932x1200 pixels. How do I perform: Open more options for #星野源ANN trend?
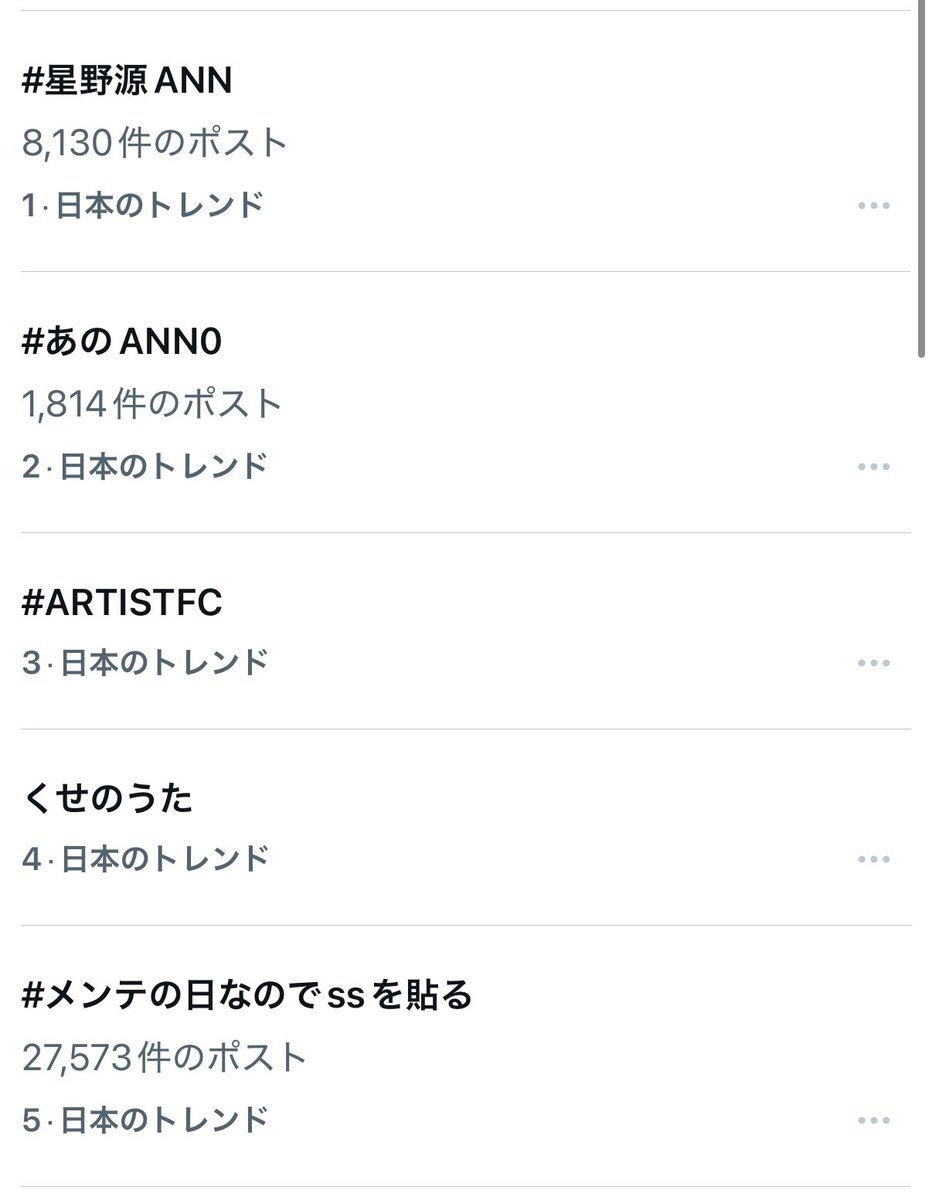point(873,206)
